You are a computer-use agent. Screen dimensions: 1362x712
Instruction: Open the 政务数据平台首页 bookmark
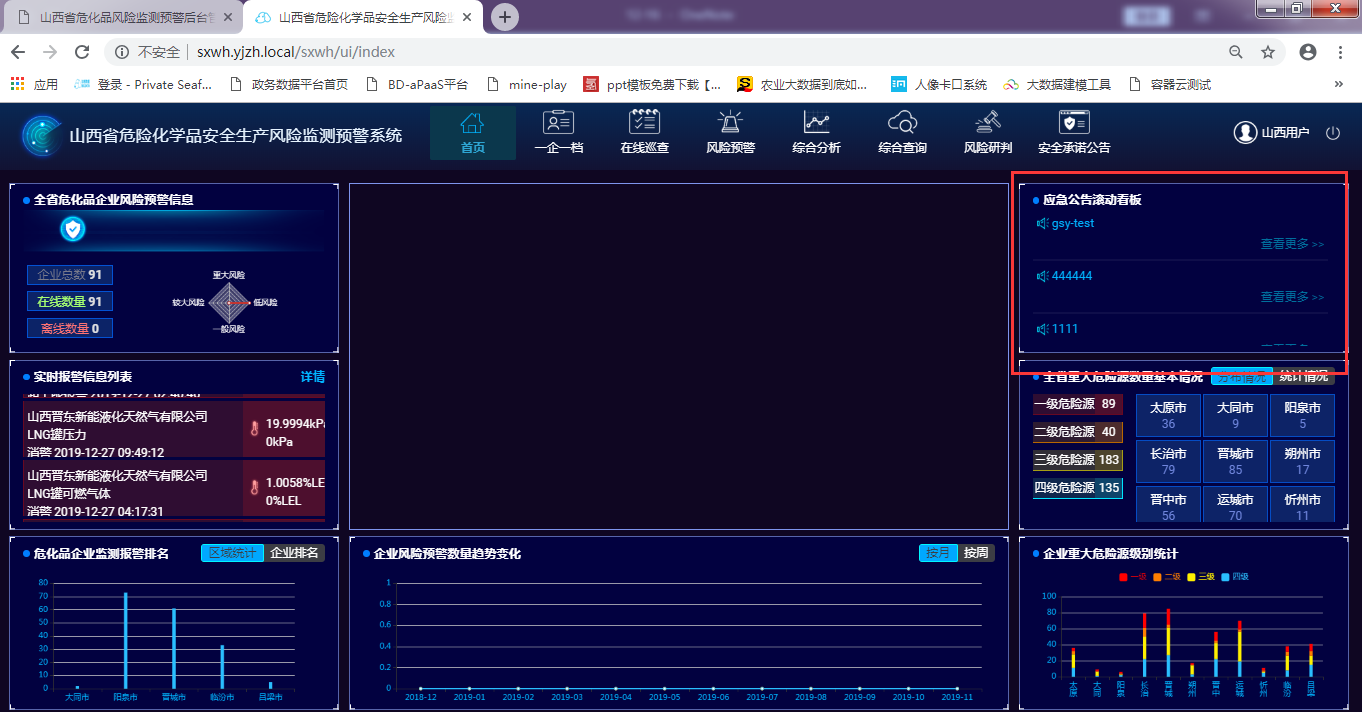click(x=289, y=85)
